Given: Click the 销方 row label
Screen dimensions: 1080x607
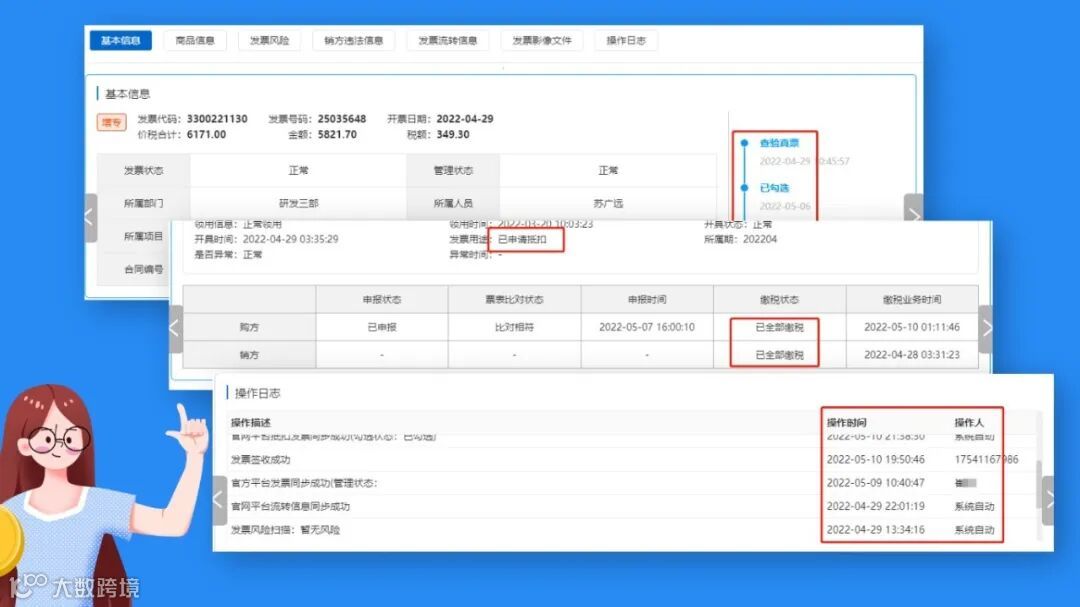Looking at the screenshot, I should 249,355.
